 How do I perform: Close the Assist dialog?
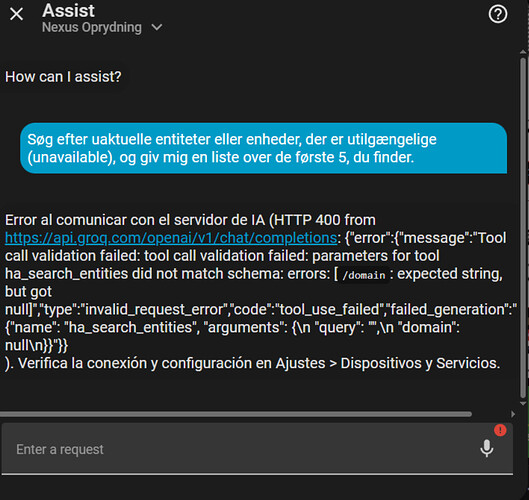tap(16, 14)
